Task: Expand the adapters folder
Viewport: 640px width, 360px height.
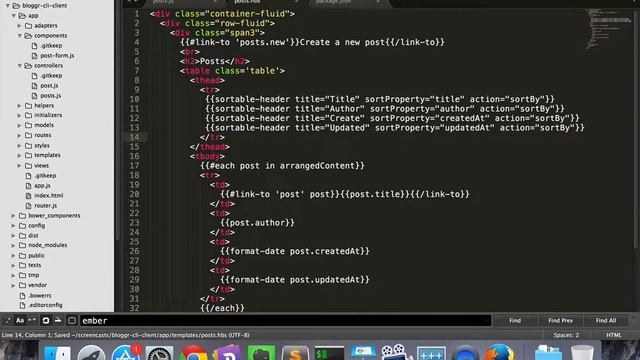Action: click(19, 26)
